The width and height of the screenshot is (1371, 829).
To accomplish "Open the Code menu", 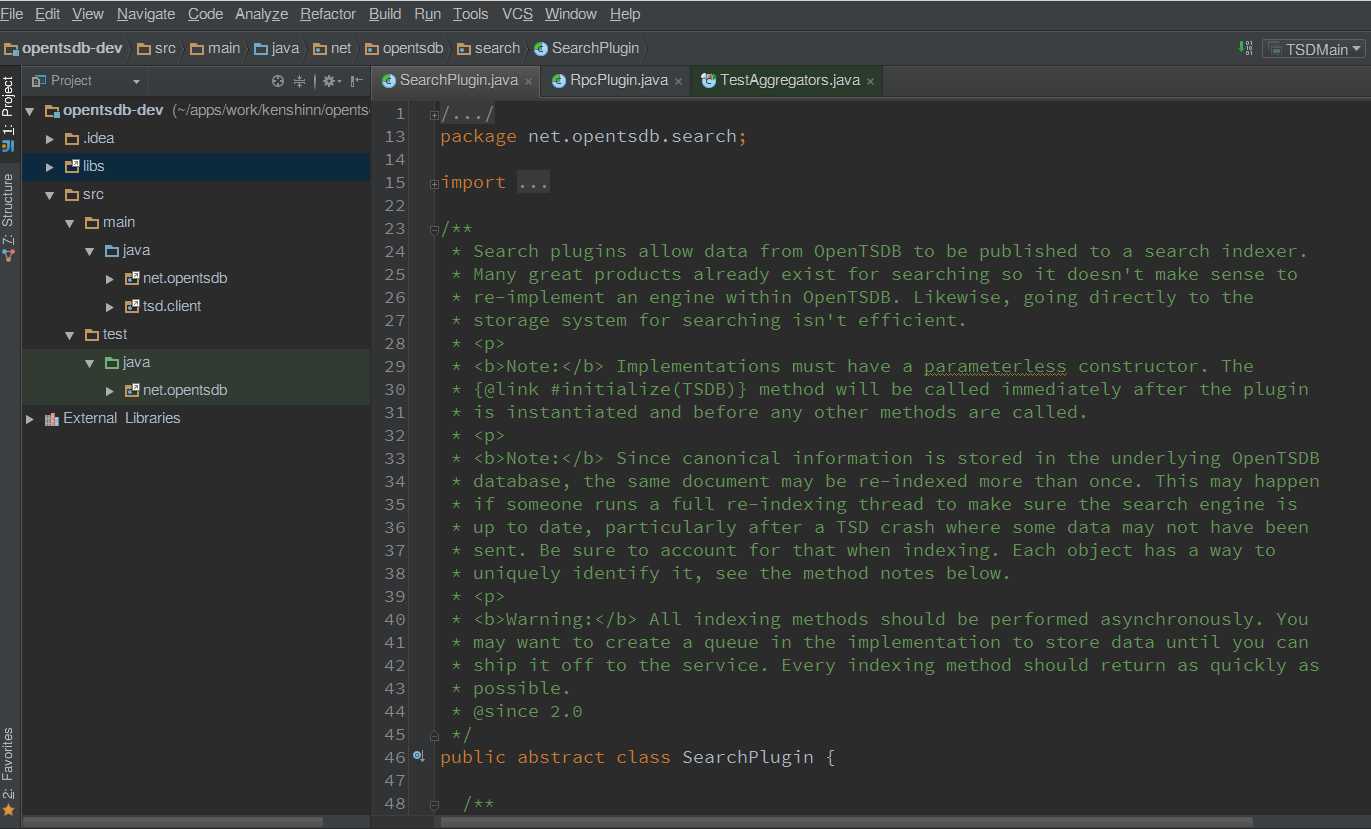I will click(205, 14).
